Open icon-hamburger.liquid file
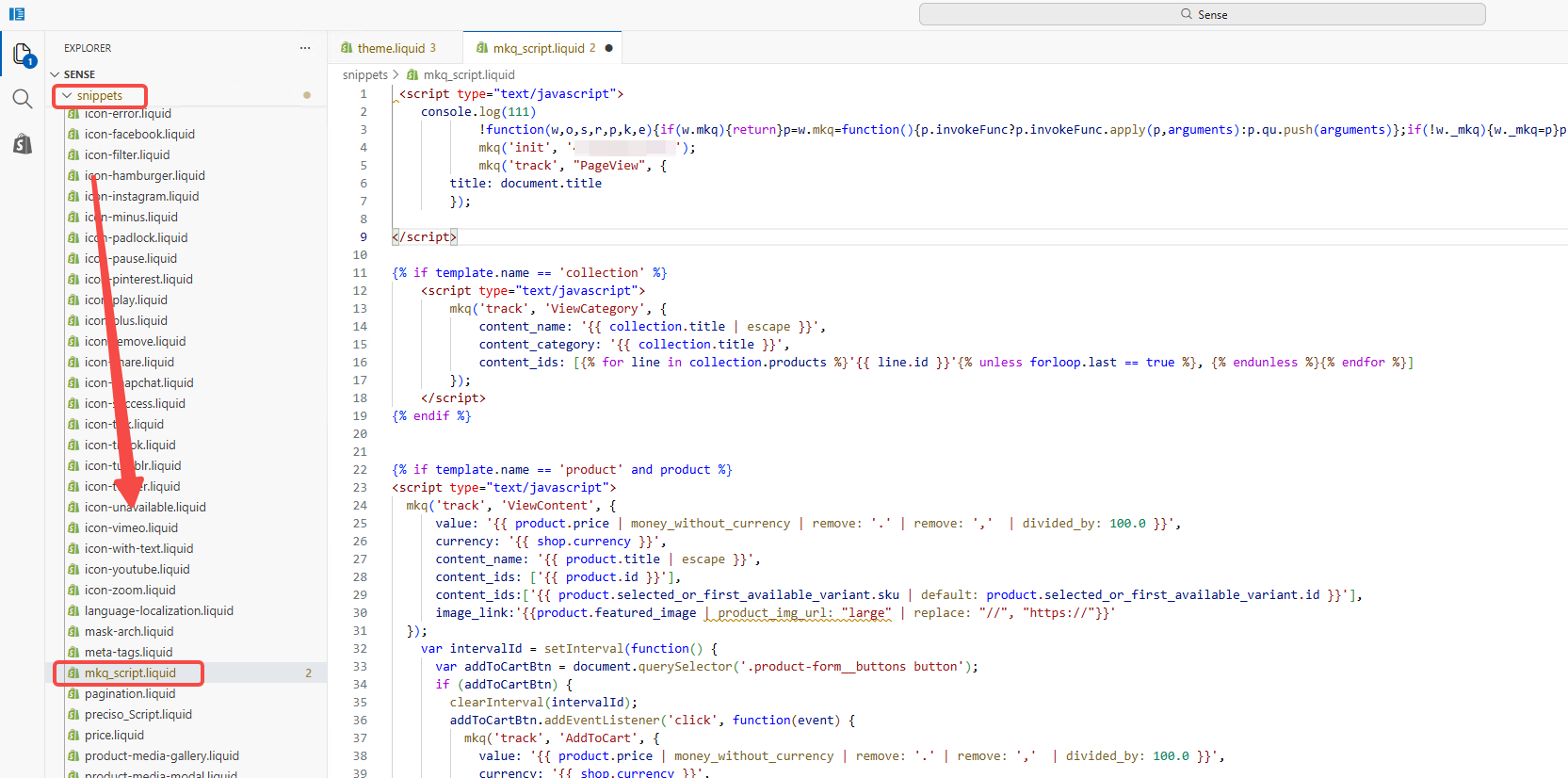Image resolution: width=1568 pixels, height=778 pixels. click(x=145, y=176)
